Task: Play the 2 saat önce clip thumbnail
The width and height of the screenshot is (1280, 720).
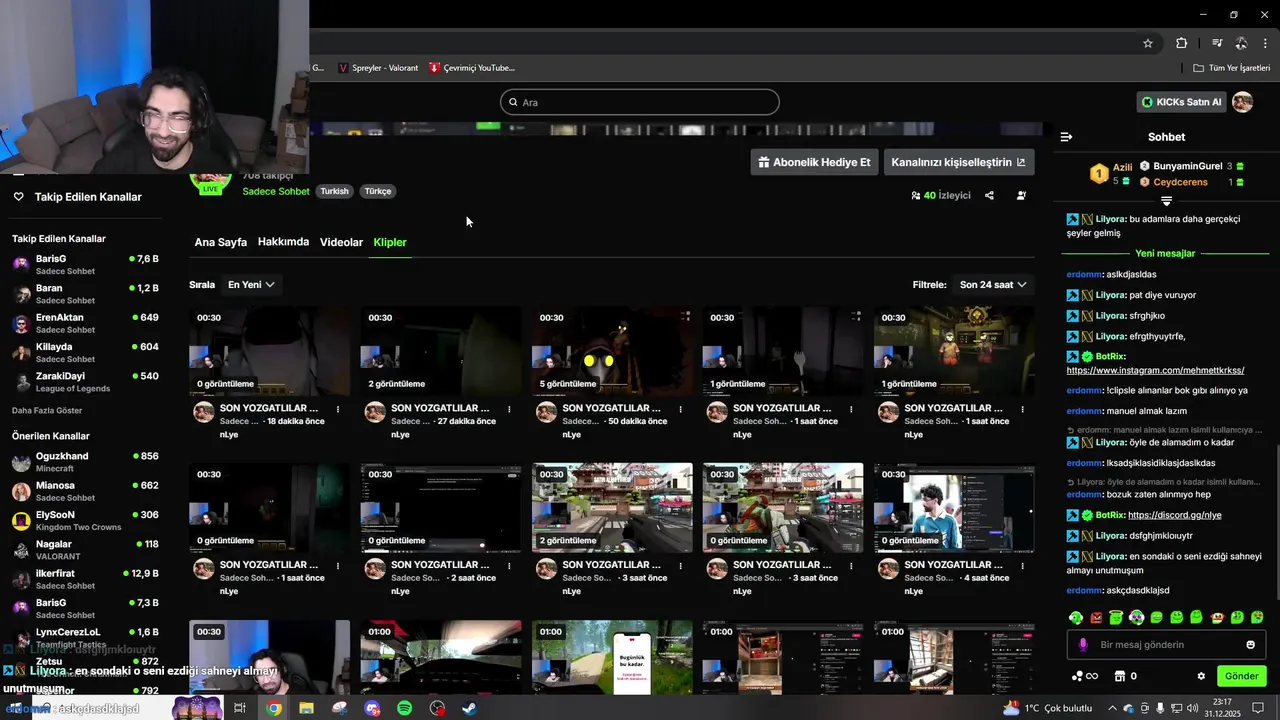Action: point(441,508)
